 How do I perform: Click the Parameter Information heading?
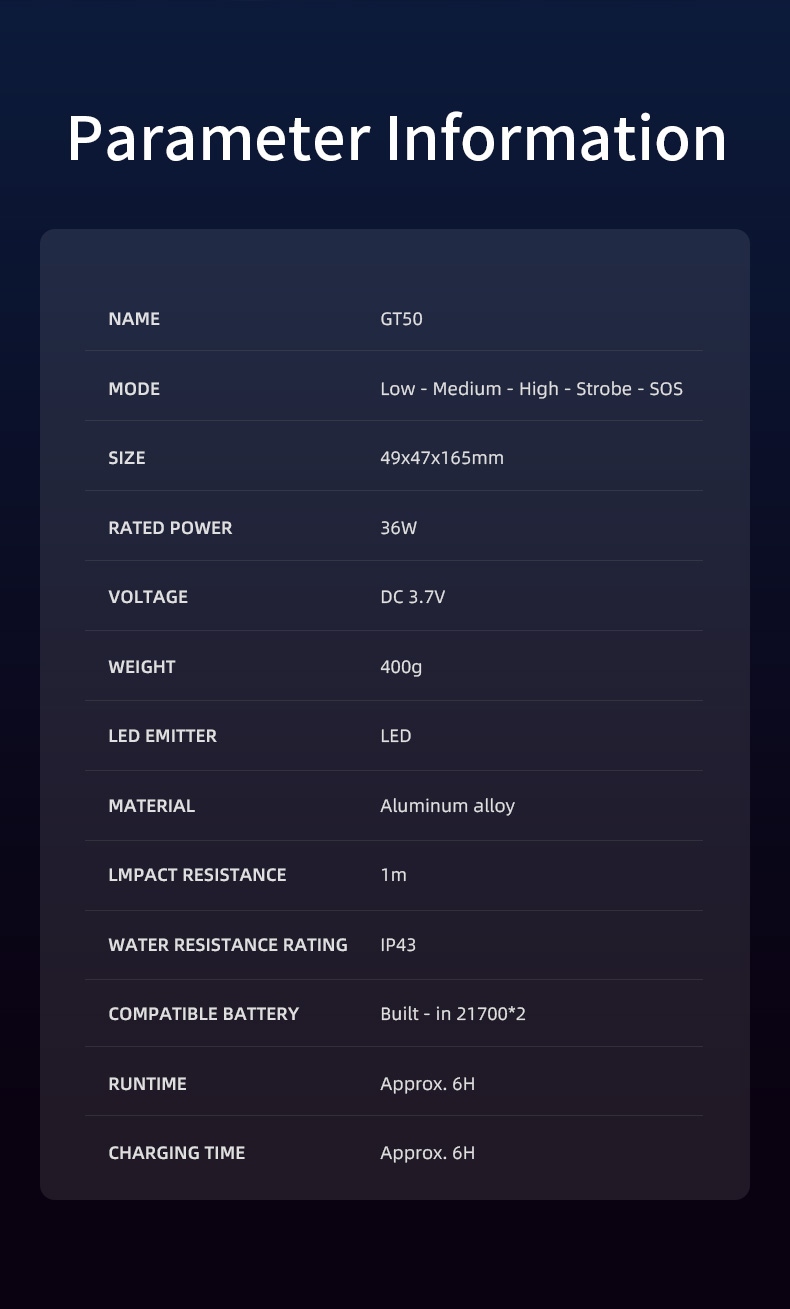click(396, 139)
